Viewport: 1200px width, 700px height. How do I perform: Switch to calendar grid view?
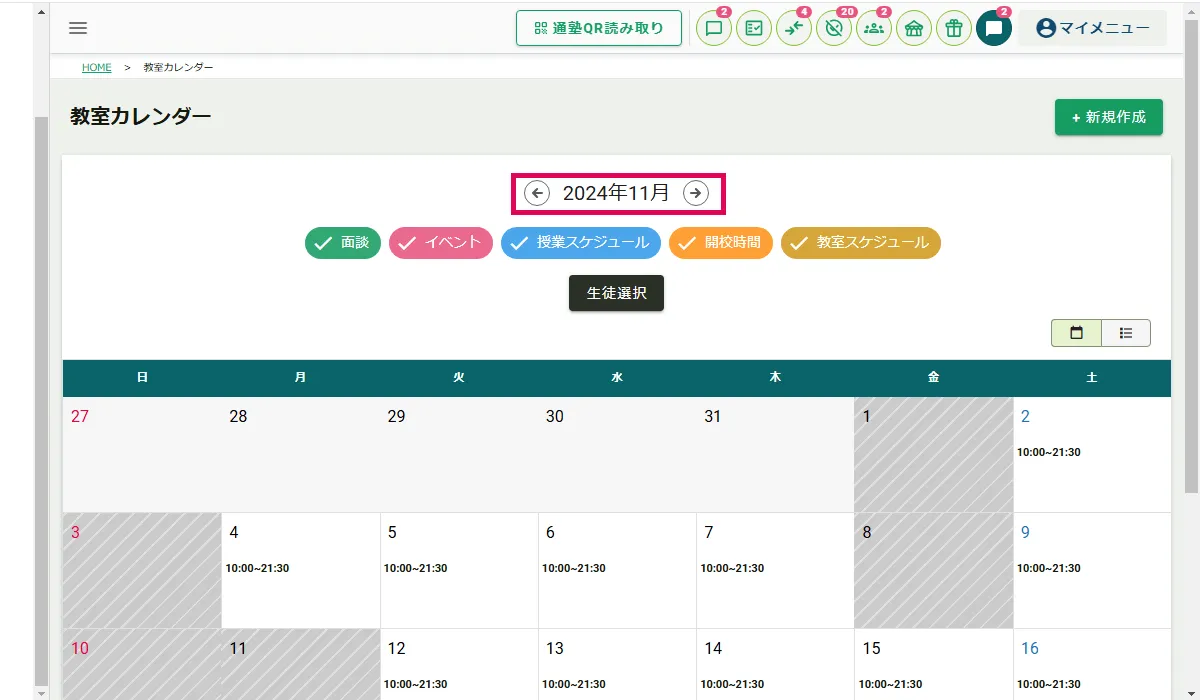[x=1076, y=333]
